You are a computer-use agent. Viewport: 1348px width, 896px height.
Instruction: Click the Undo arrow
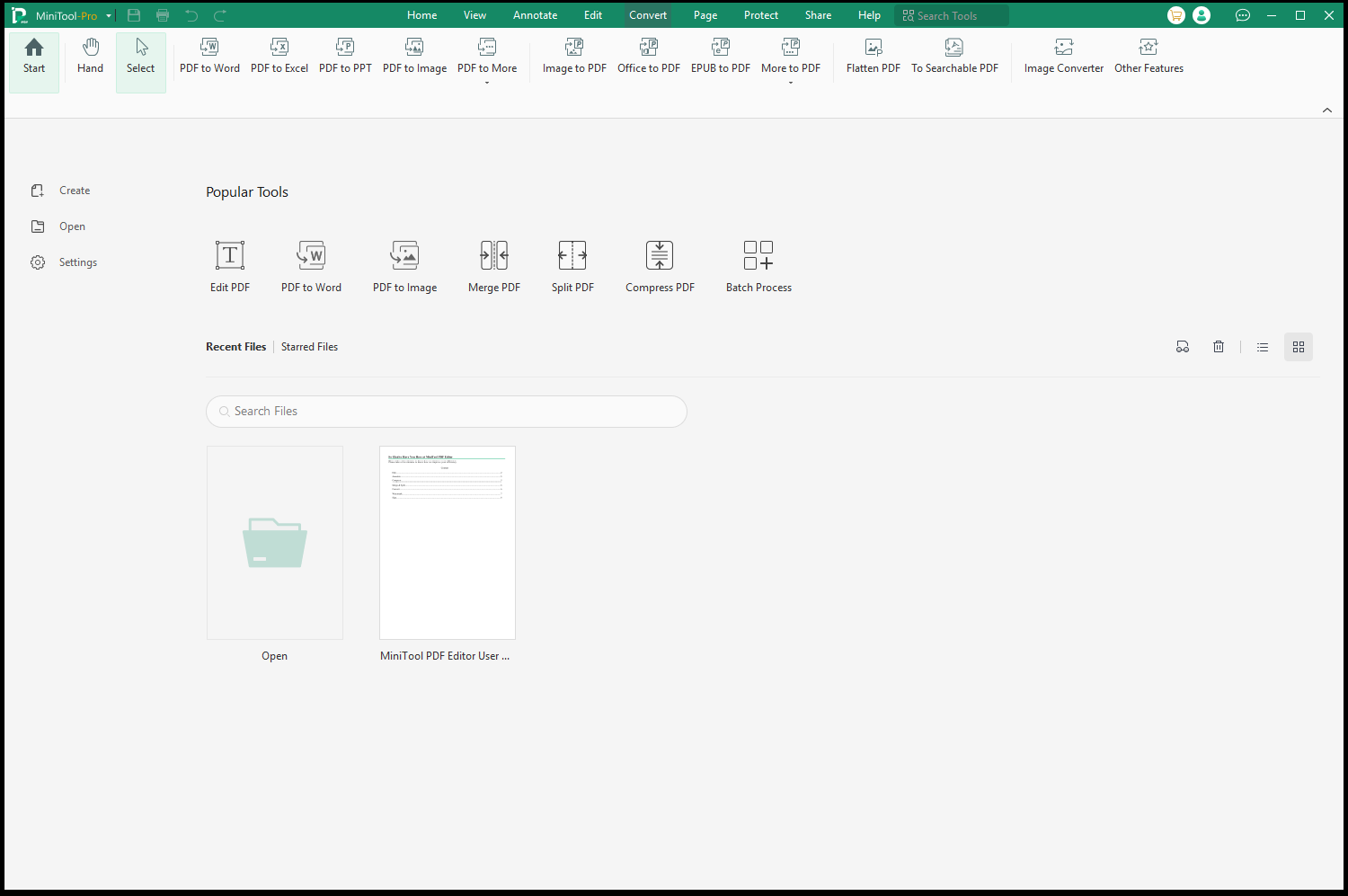191,15
